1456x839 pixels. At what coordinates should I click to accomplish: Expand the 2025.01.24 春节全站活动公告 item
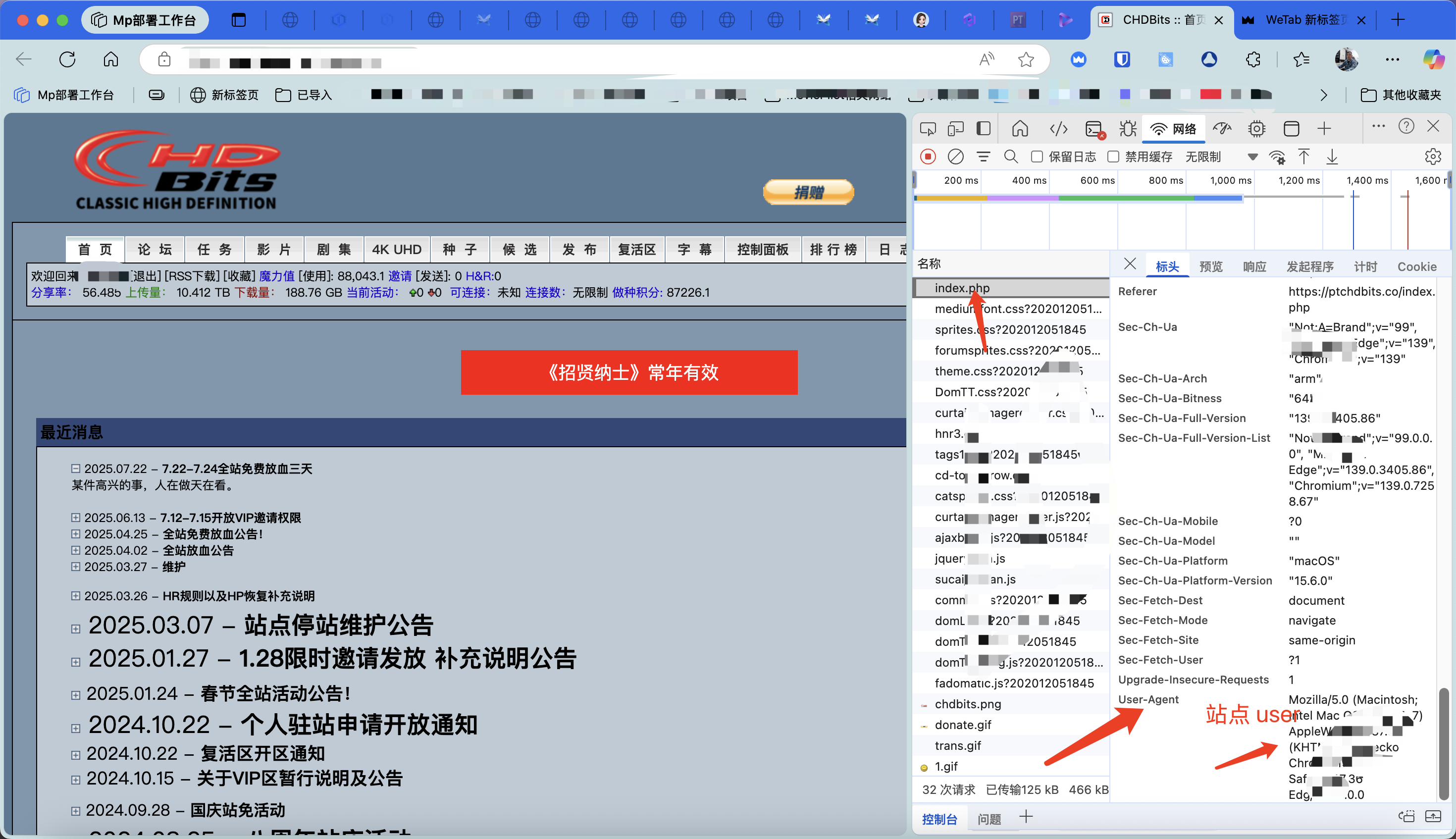(x=75, y=695)
